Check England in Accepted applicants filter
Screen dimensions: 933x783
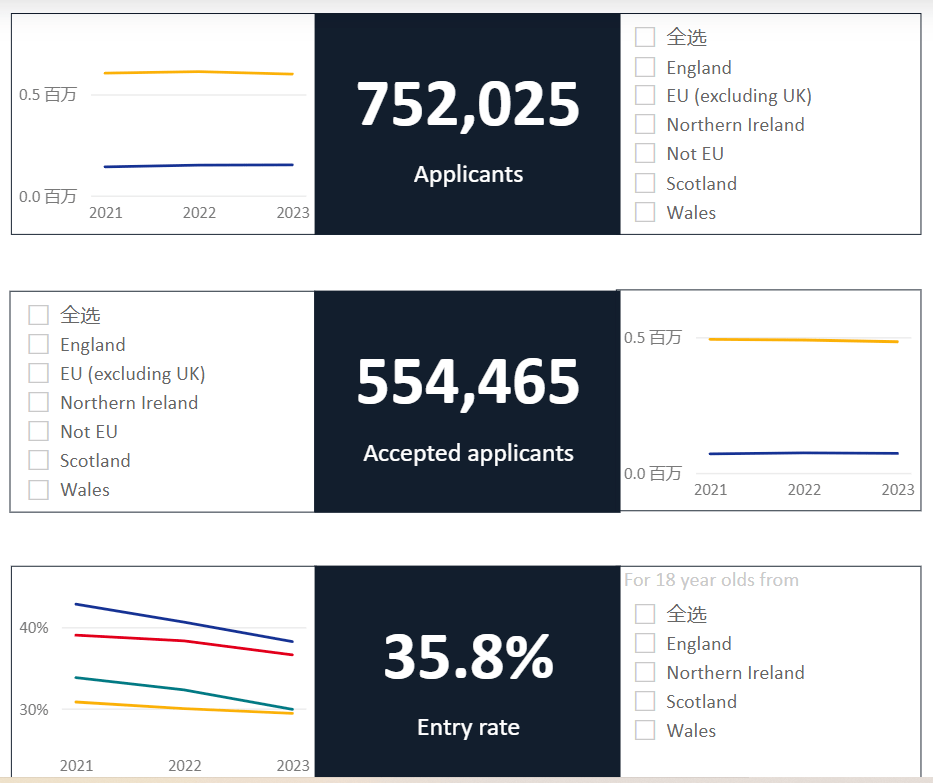[39, 344]
